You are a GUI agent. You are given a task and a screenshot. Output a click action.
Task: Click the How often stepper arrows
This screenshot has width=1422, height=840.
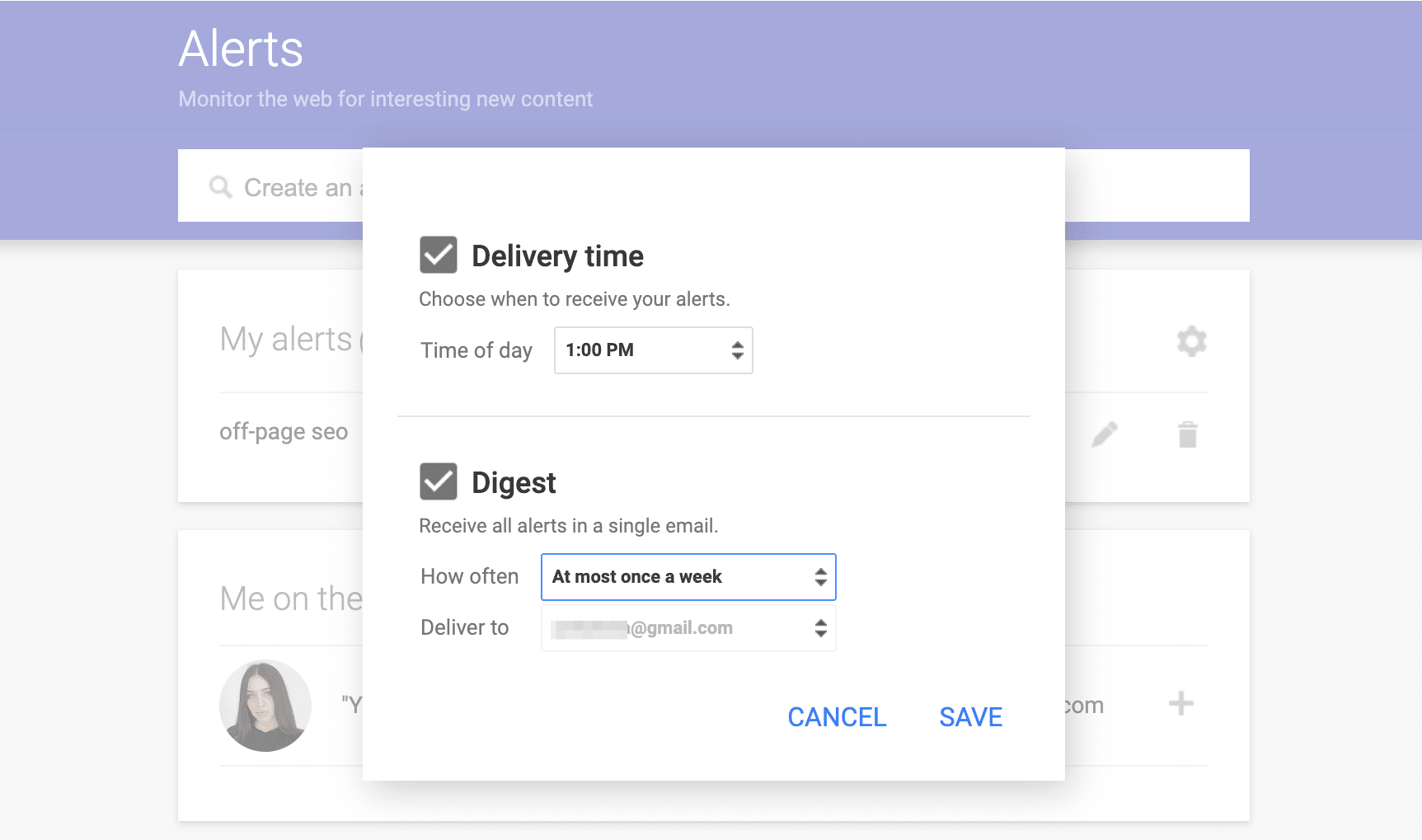coord(820,577)
